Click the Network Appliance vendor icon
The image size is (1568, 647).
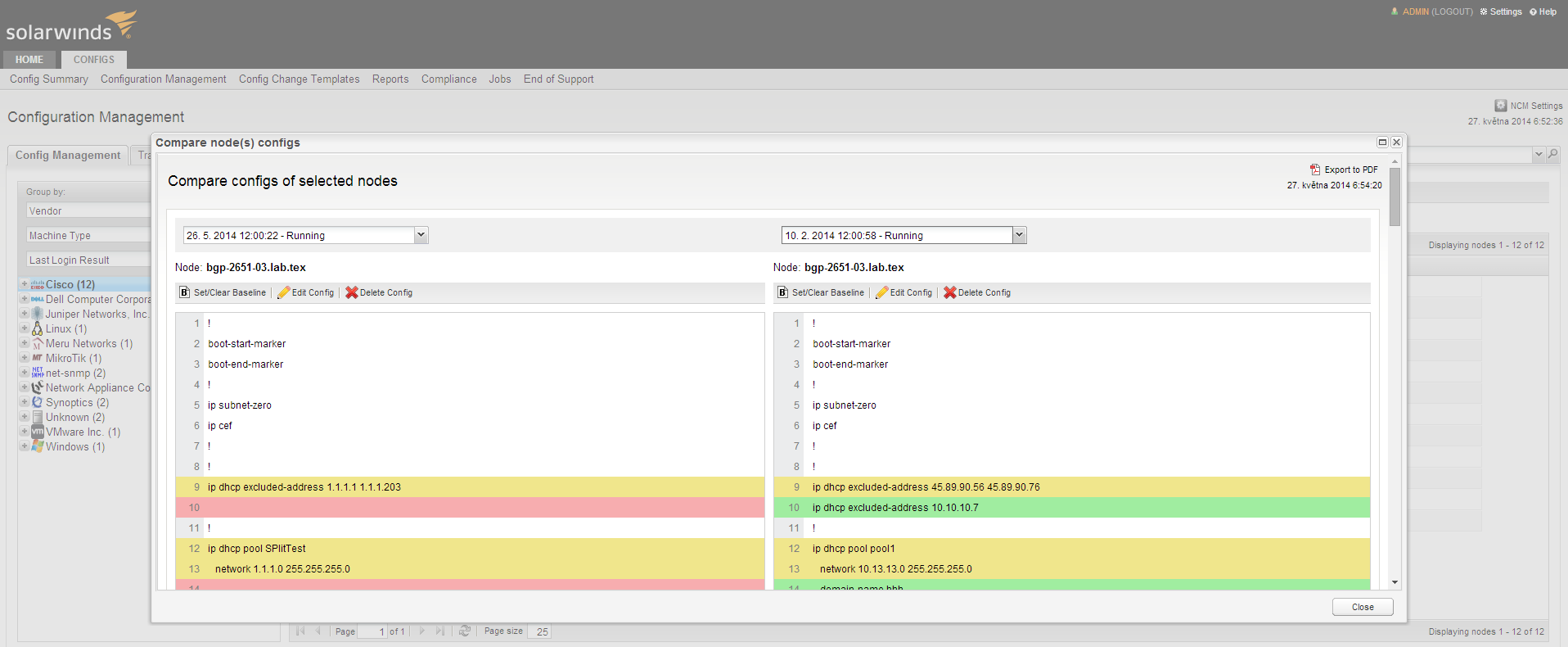(37, 388)
